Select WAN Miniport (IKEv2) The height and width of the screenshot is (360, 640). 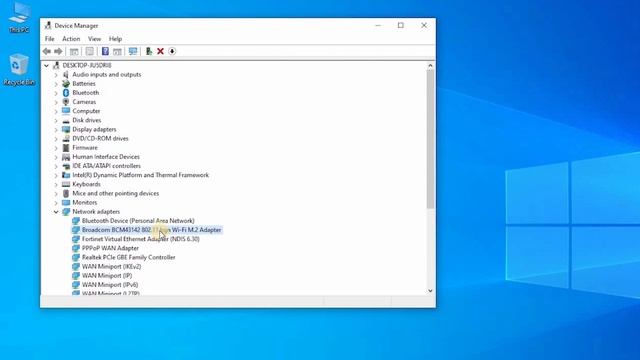111,267
